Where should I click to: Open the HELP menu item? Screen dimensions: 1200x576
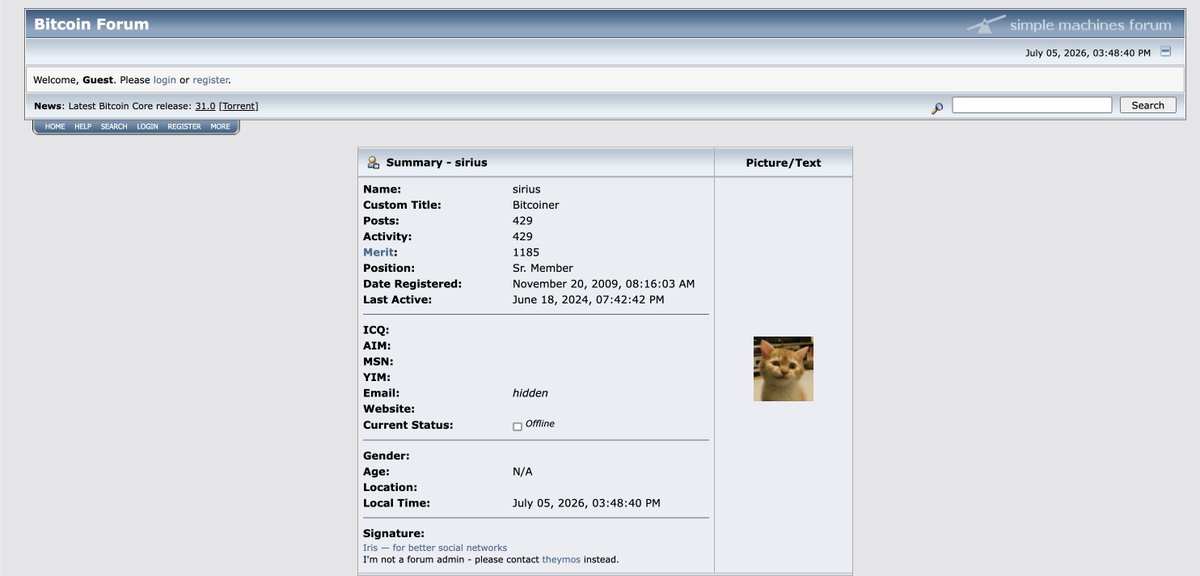[x=83, y=127]
